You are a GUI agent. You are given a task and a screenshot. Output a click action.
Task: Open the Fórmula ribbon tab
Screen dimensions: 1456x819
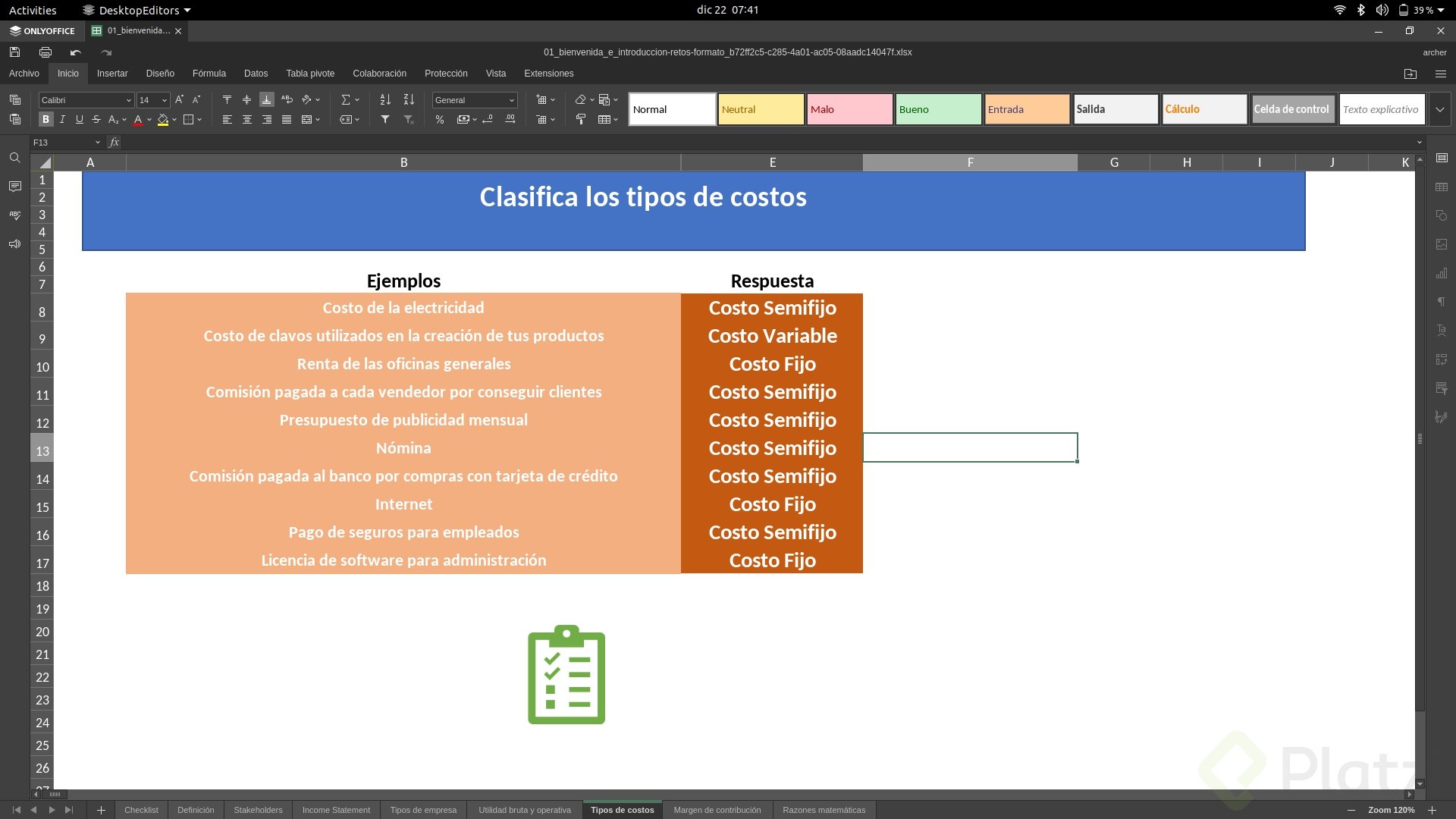pyautogui.click(x=209, y=74)
